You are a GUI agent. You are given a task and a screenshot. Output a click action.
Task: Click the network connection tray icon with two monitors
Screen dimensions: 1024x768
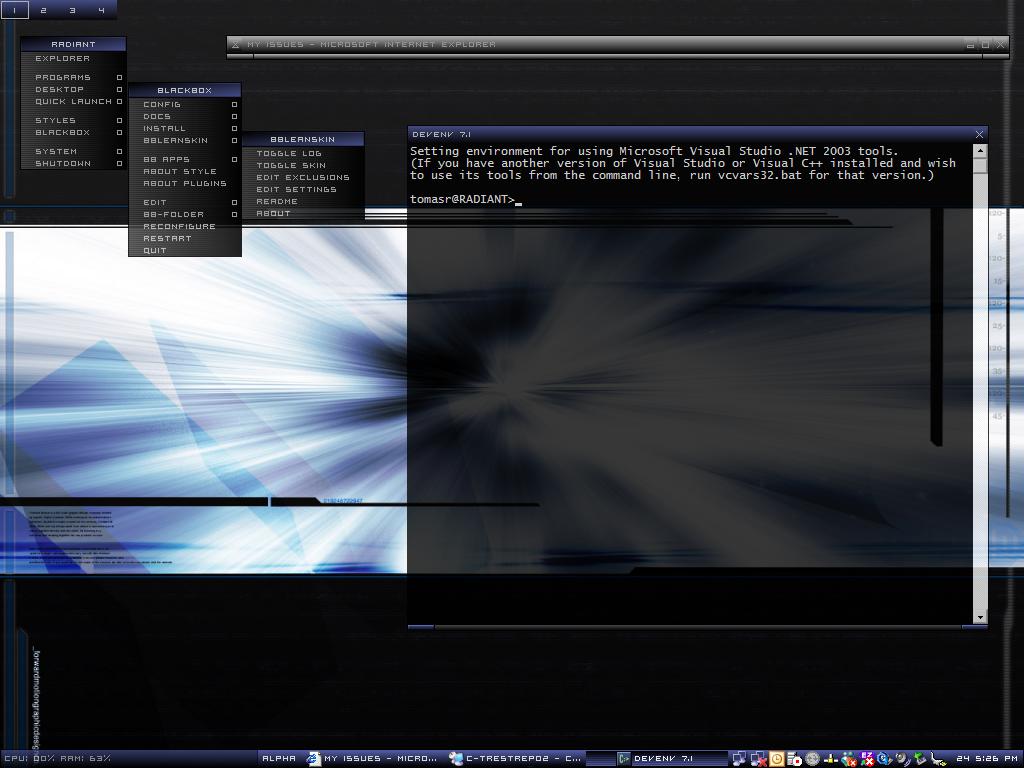click(739, 758)
